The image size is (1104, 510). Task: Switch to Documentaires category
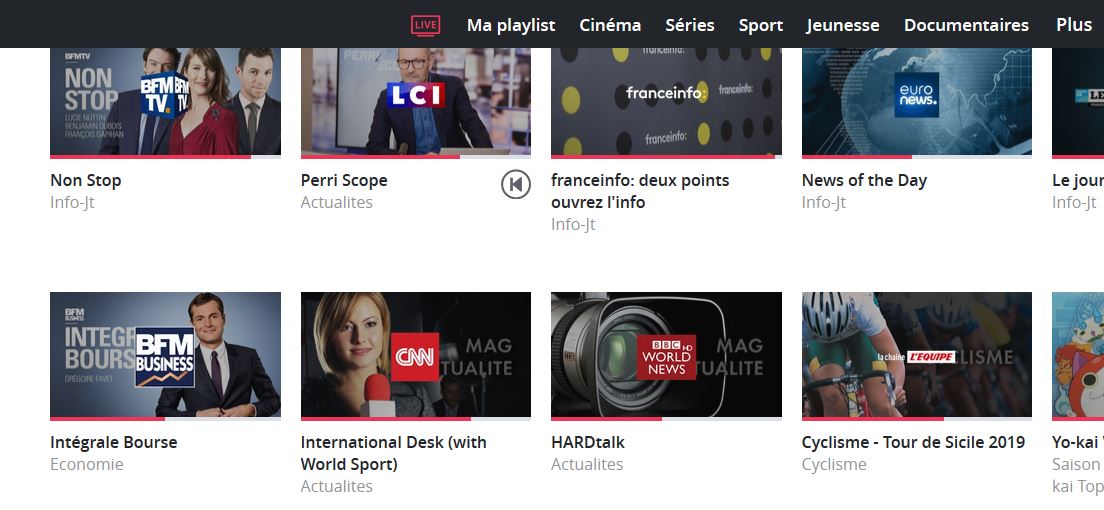coord(966,25)
